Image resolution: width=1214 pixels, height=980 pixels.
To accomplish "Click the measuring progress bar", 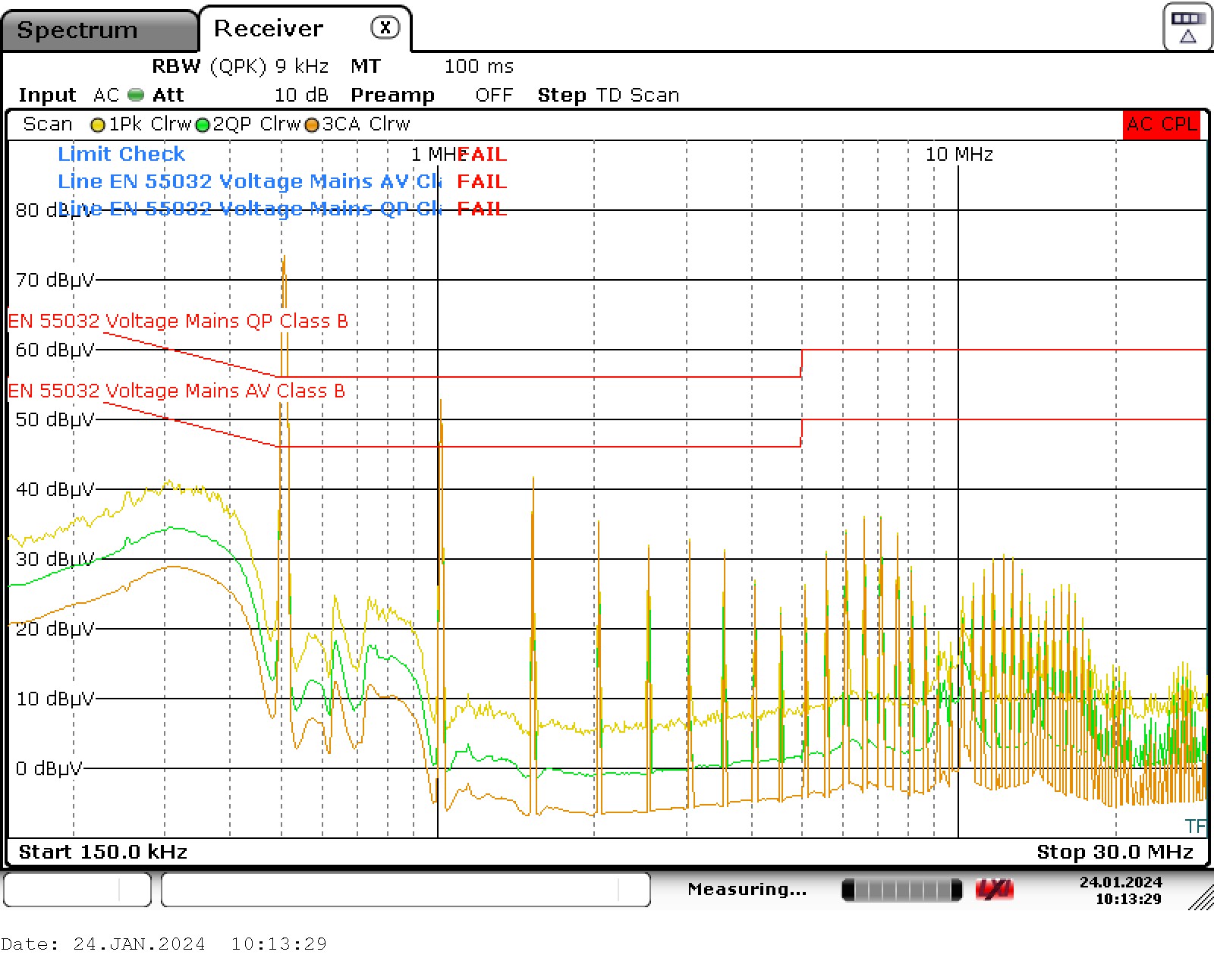I will tap(901, 890).
